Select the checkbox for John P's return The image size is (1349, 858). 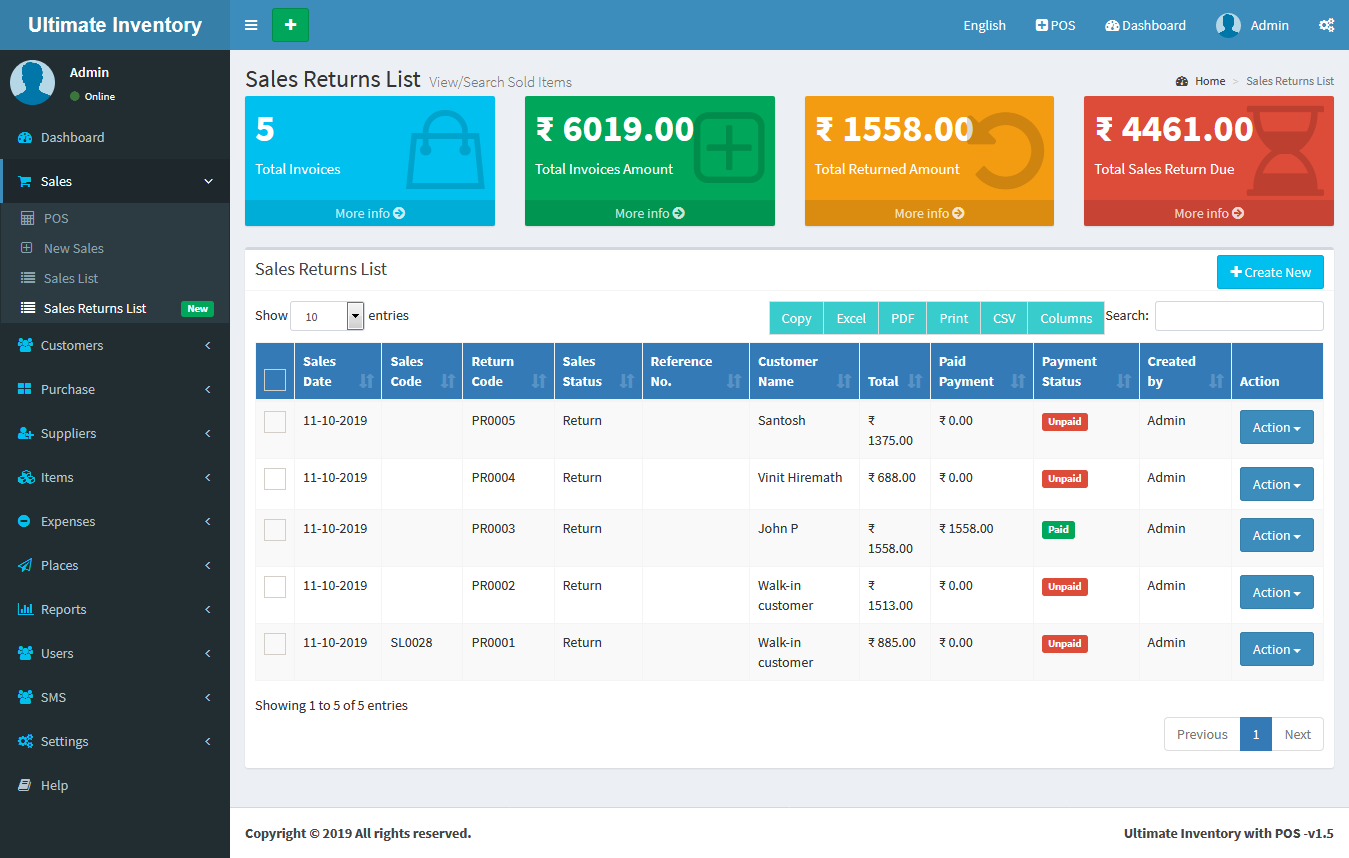point(275,530)
